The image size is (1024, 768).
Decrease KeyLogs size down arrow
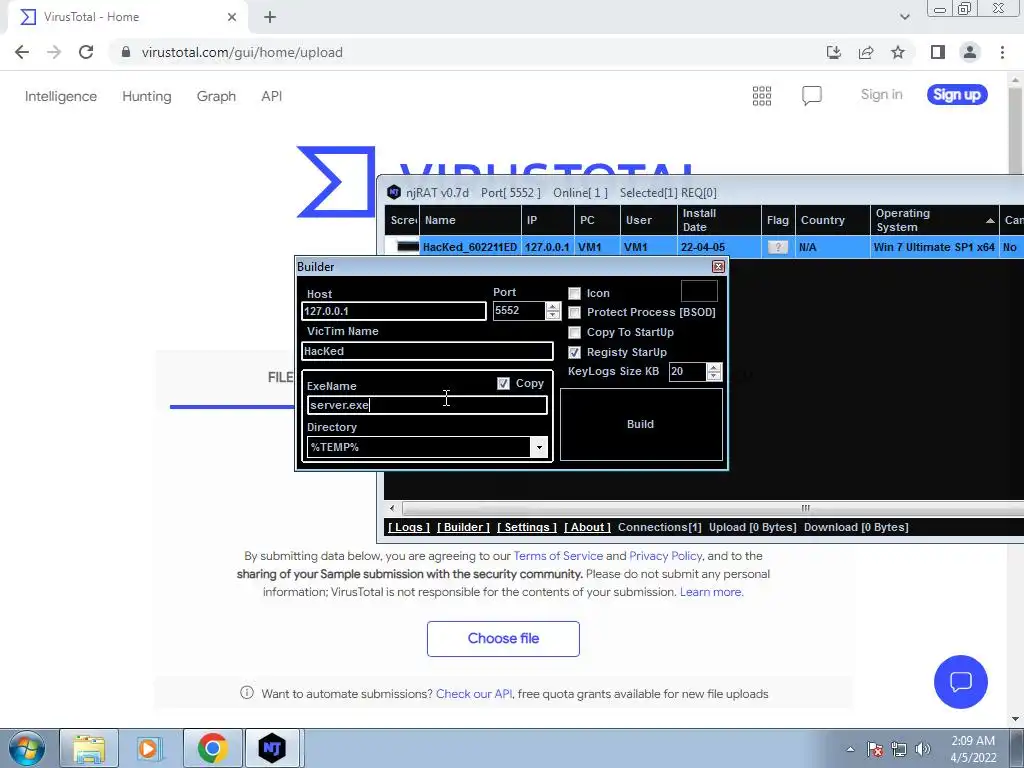pos(714,376)
